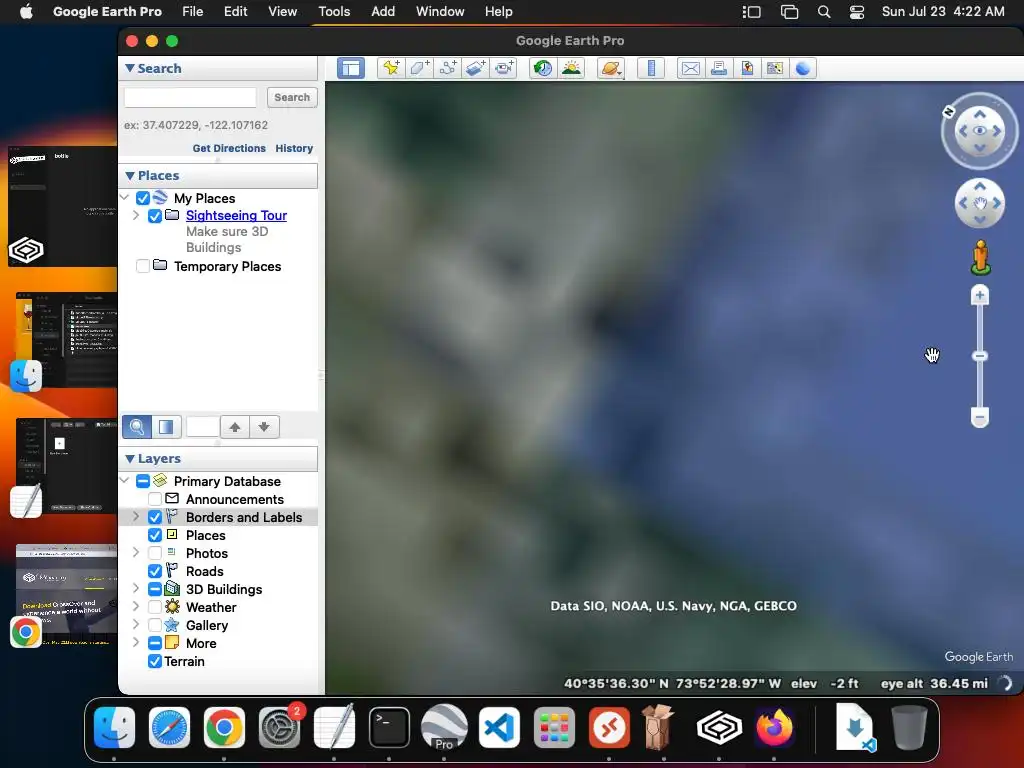Image resolution: width=1024 pixels, height=768 pixels.
Task: Enable the Announcements layer checkbox
Action: [155, 499]
